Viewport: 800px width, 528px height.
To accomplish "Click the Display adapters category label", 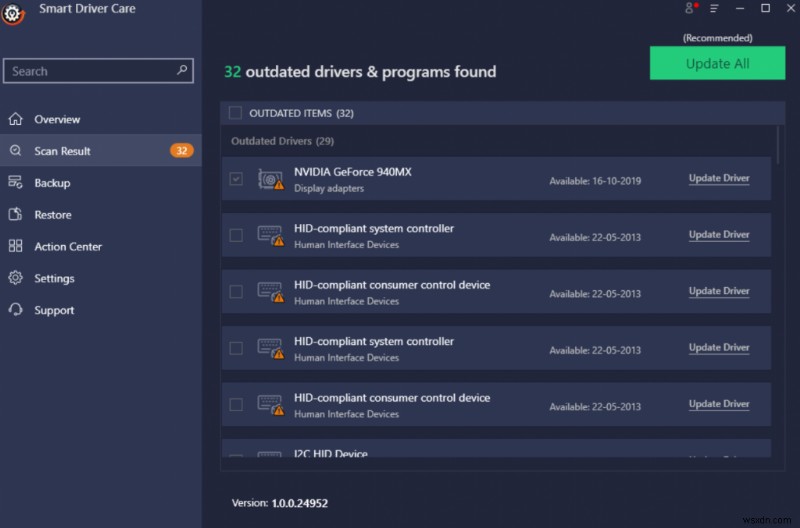I will pos(329,188).
